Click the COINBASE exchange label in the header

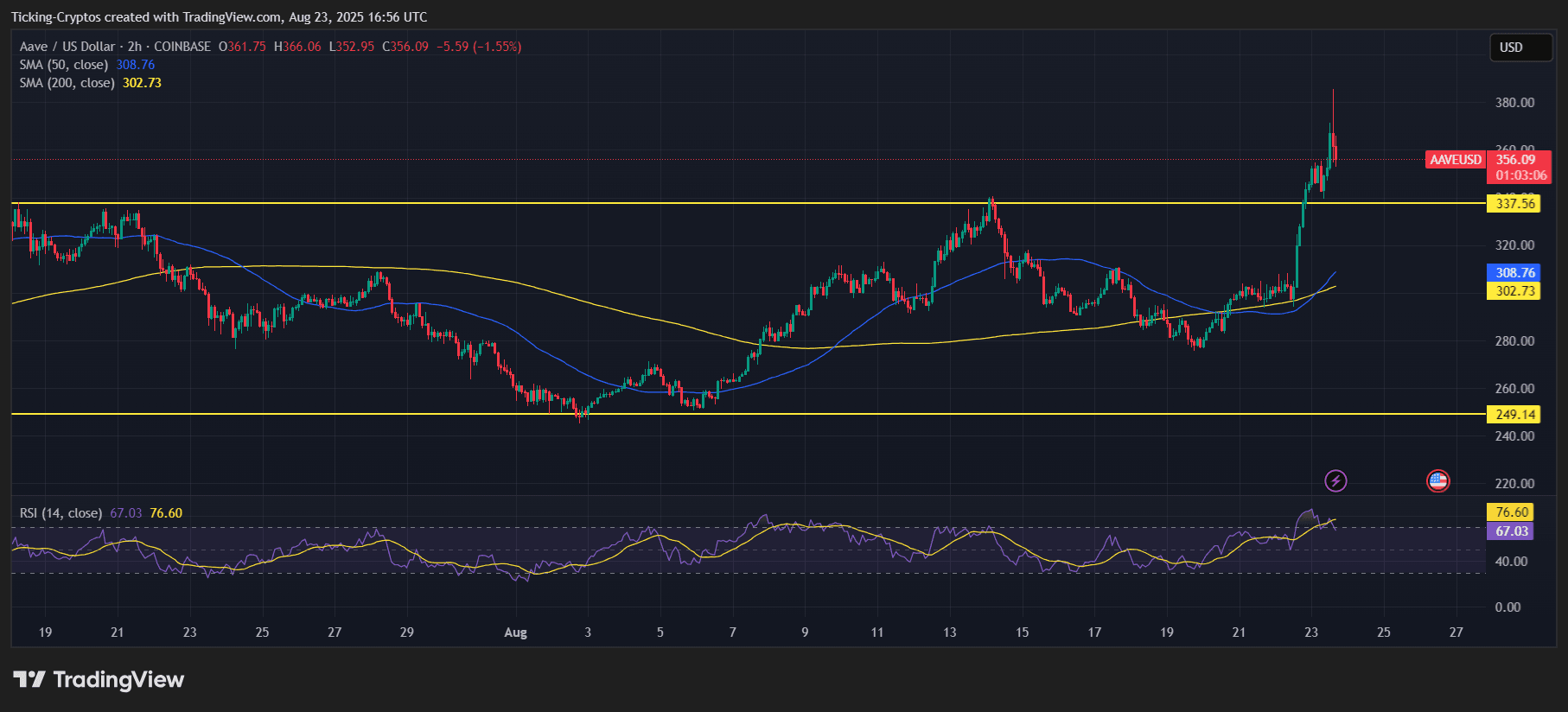(182, 47)
